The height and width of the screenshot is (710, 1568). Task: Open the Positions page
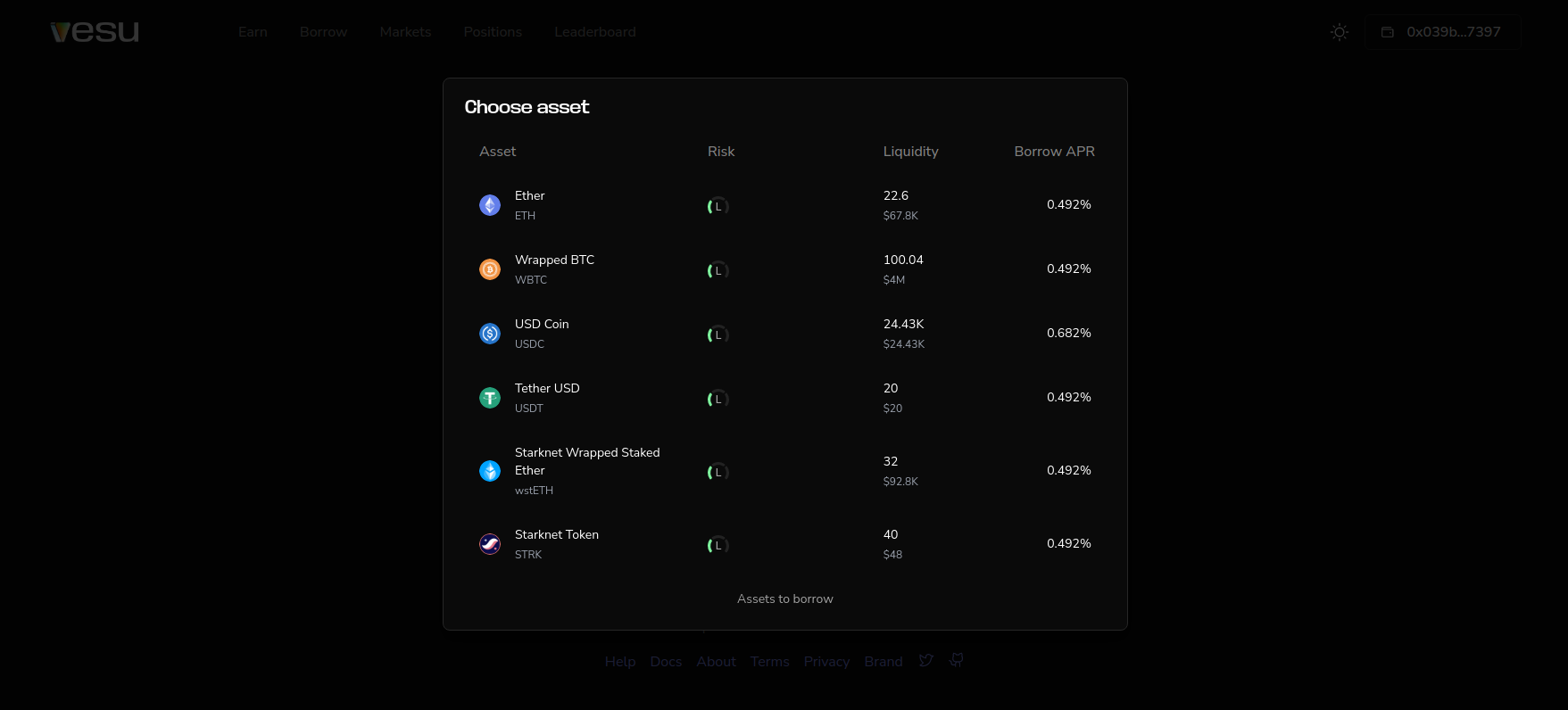493,32
